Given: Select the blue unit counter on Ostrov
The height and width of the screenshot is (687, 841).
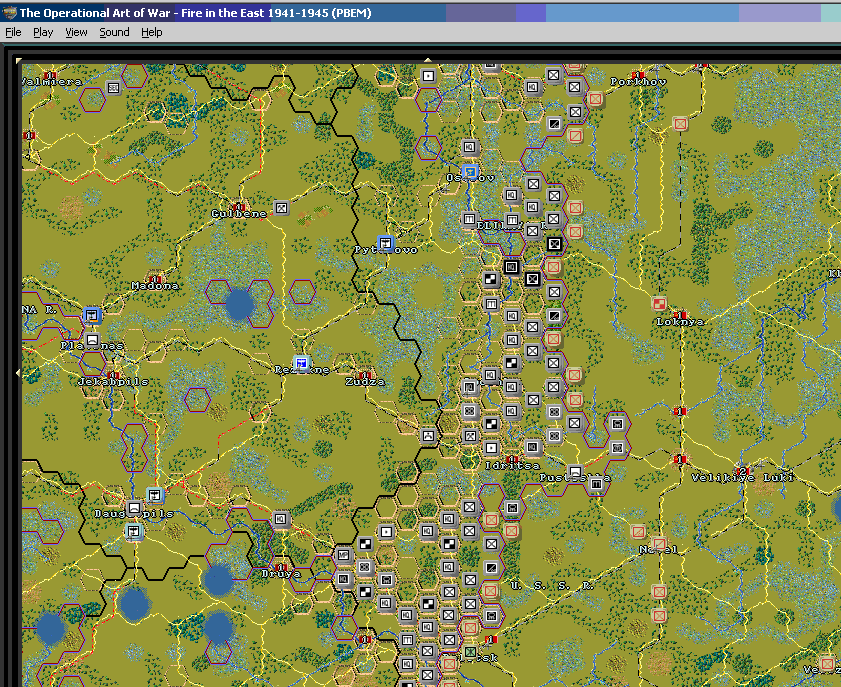Looking at the screenshot, I should [x=470, y=172].
